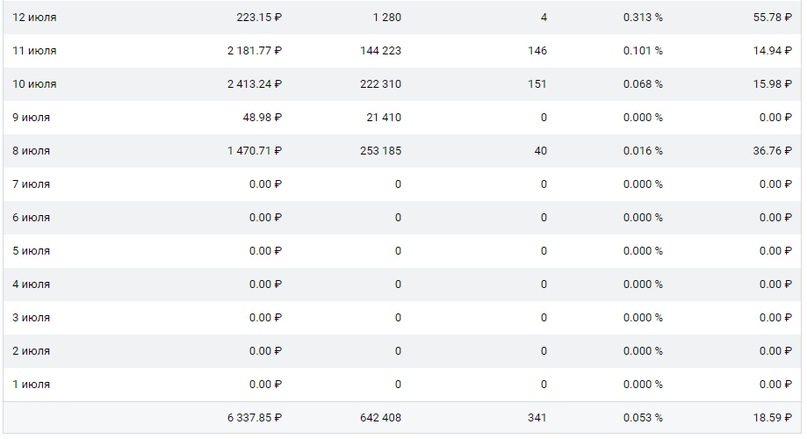Select the 0.313 % CTR cell
807x439 pixels.
pyautogui.click(x=643, y=17)
